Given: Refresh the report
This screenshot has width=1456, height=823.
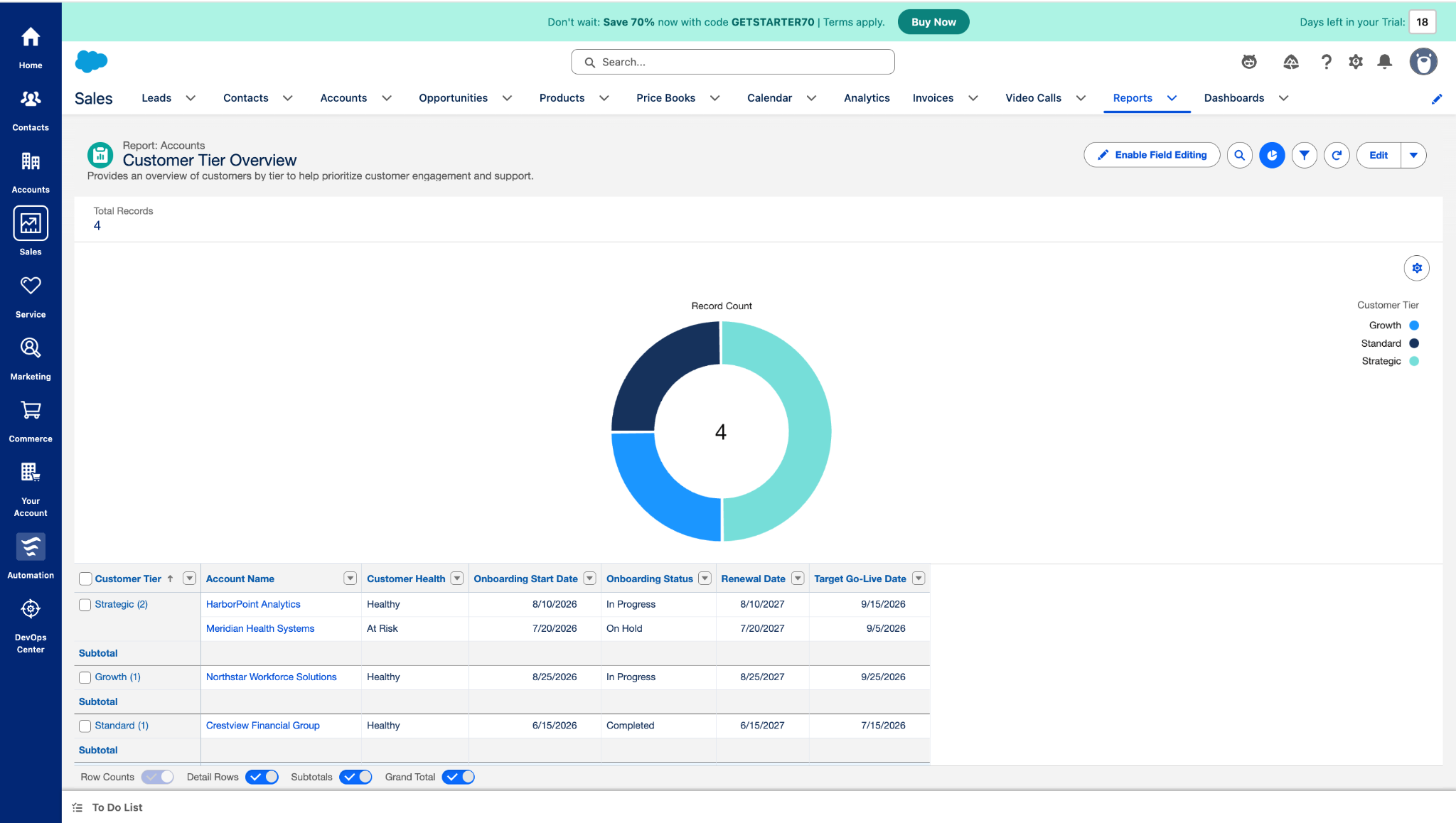Looking at the screenshot, I should 1337,155.
